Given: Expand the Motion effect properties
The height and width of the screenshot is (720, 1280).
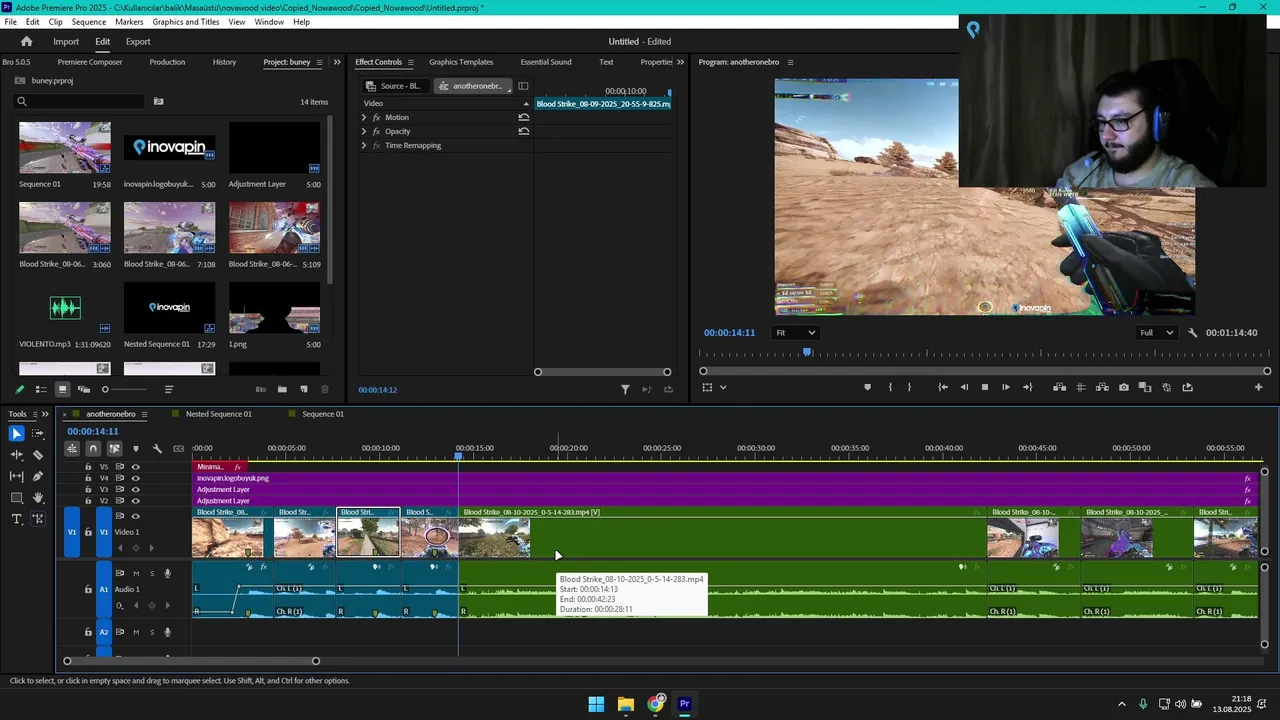Looking at the screenshot, I should 364,117.
